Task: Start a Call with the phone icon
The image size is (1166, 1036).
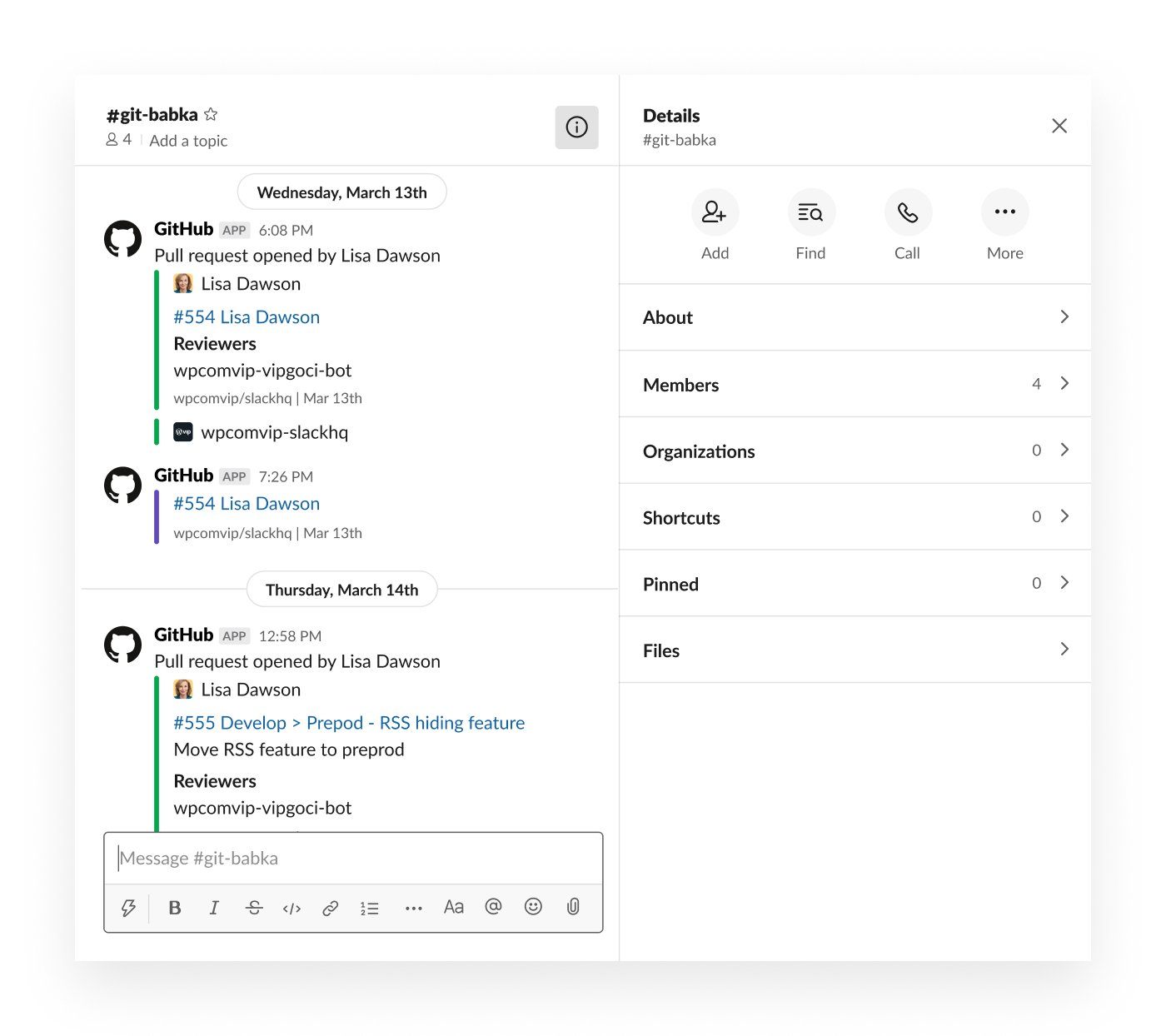Action: point(907,212)
